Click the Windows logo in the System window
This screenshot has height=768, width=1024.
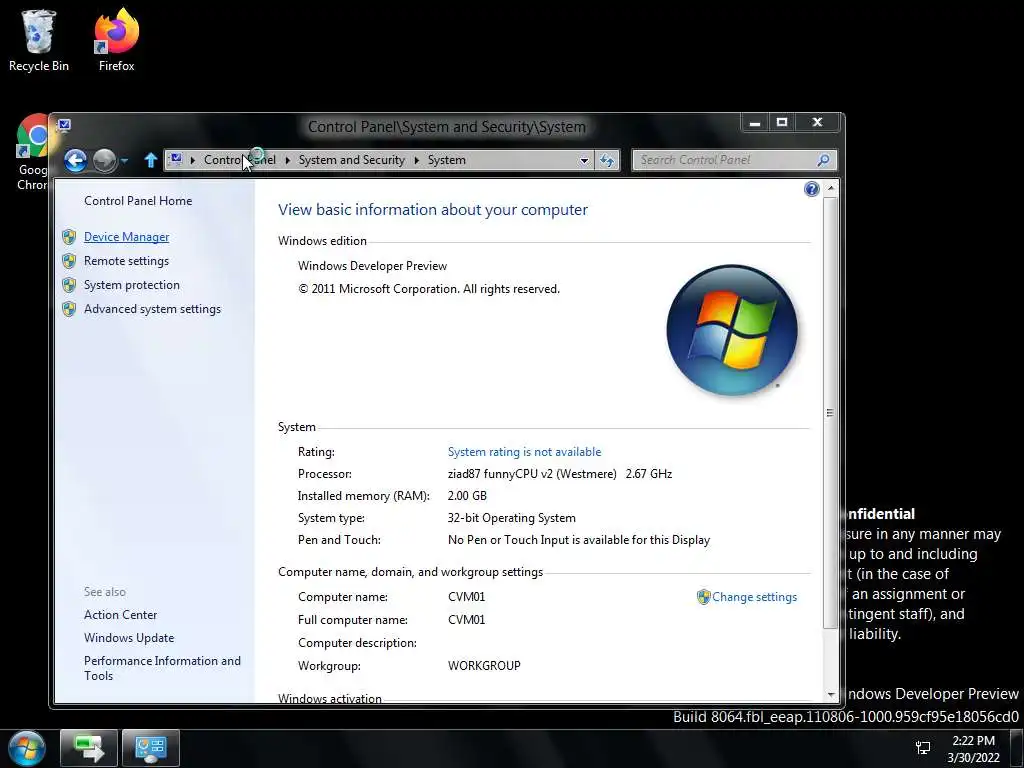tap(732, 330)
